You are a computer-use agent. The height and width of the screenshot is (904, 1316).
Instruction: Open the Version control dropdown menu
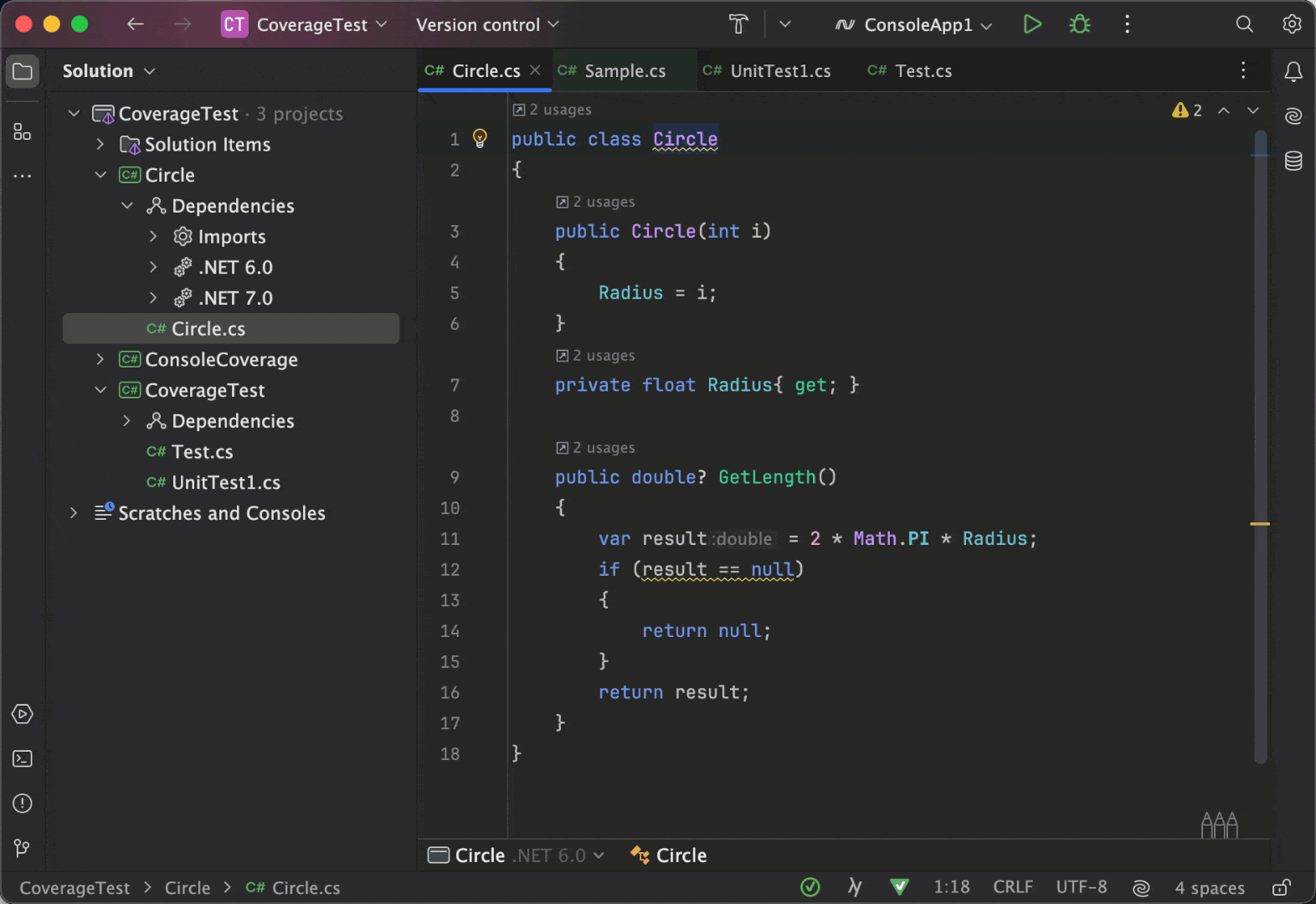coord(487,25)
